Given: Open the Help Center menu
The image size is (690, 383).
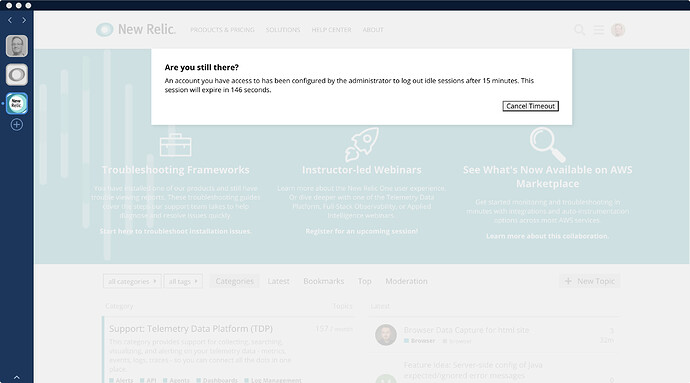Looking at the screenshot, I should coord(331,29).
